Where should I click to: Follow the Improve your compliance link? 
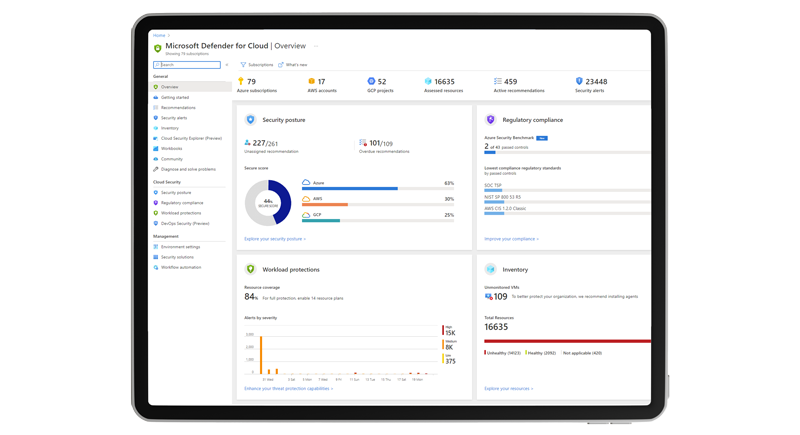click(x=511, y=239)
